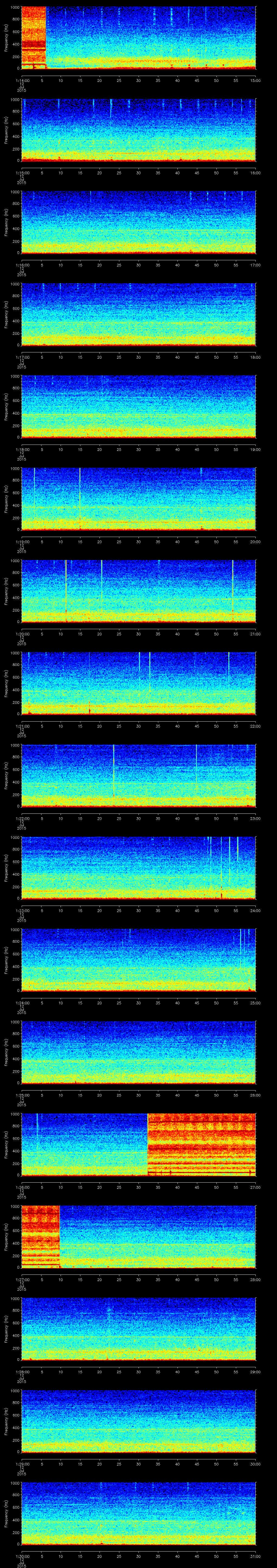This screenshot has width=277, height=1568.
Task: Click the 31:00 end label of last spectrogram
Action: [x=255, y=1556]
